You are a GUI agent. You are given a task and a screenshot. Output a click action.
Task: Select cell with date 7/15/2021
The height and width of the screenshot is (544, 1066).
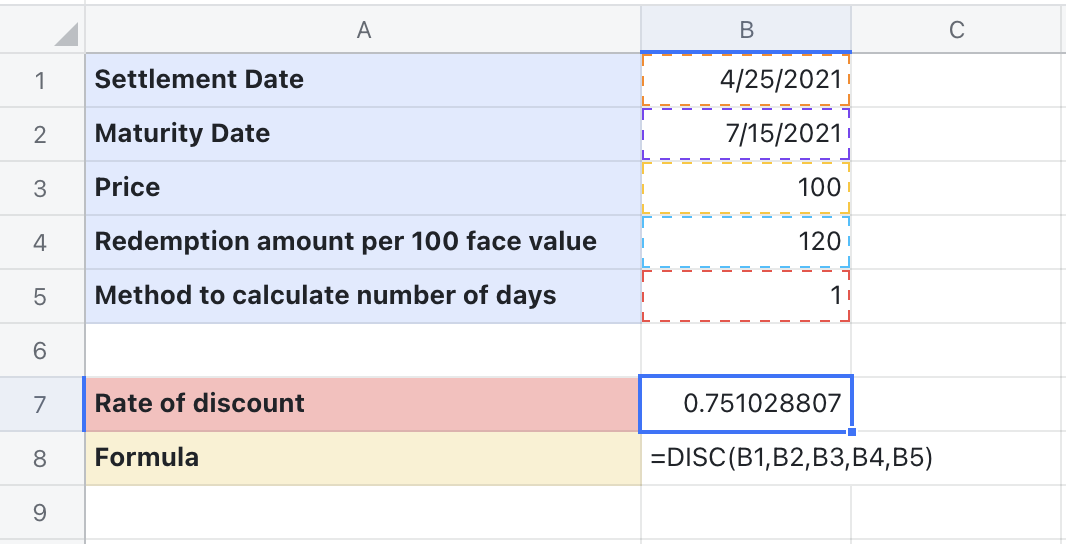click(x=746, y=134)
